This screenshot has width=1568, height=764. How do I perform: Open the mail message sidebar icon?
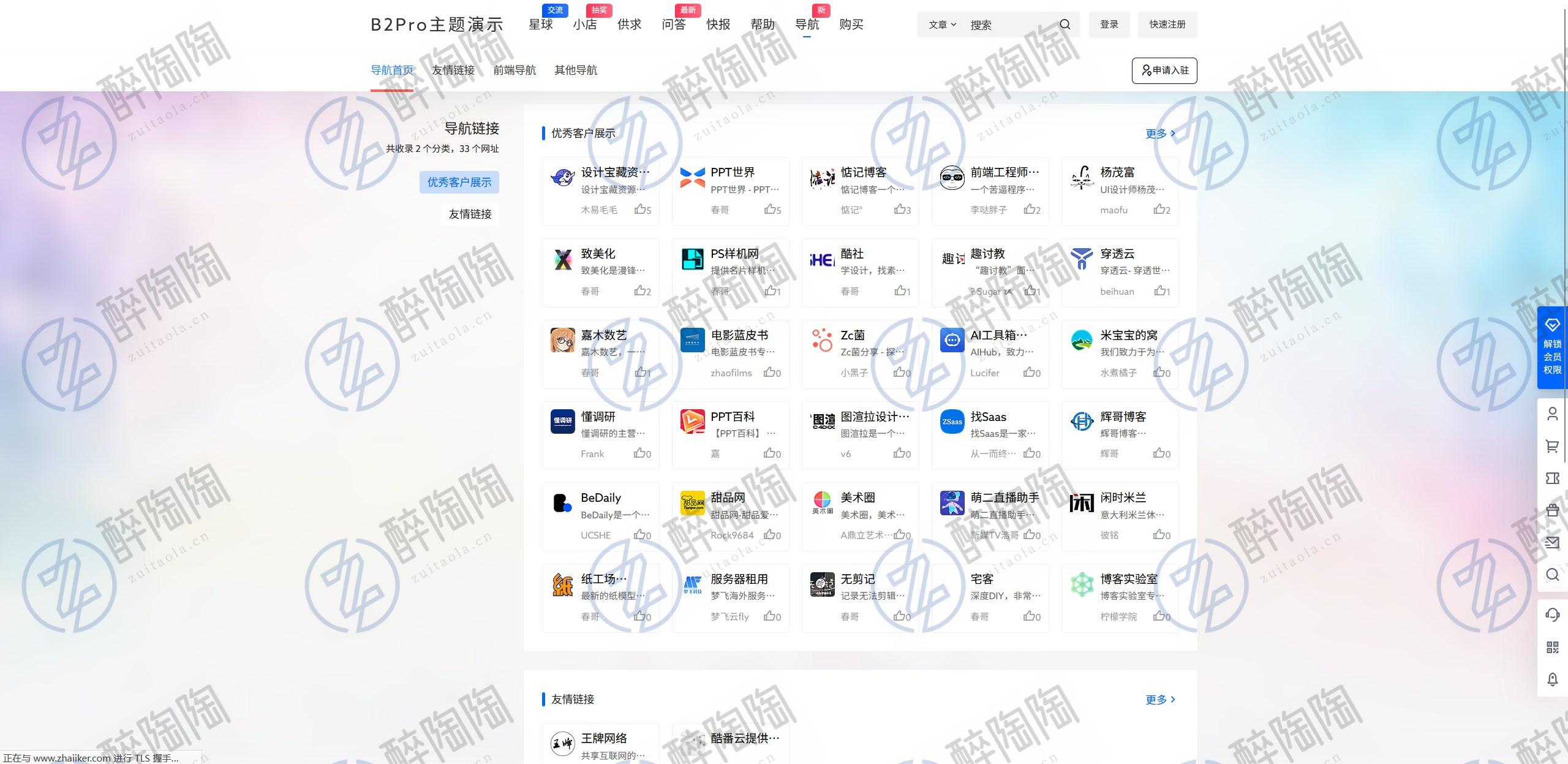pos(1552,542)
